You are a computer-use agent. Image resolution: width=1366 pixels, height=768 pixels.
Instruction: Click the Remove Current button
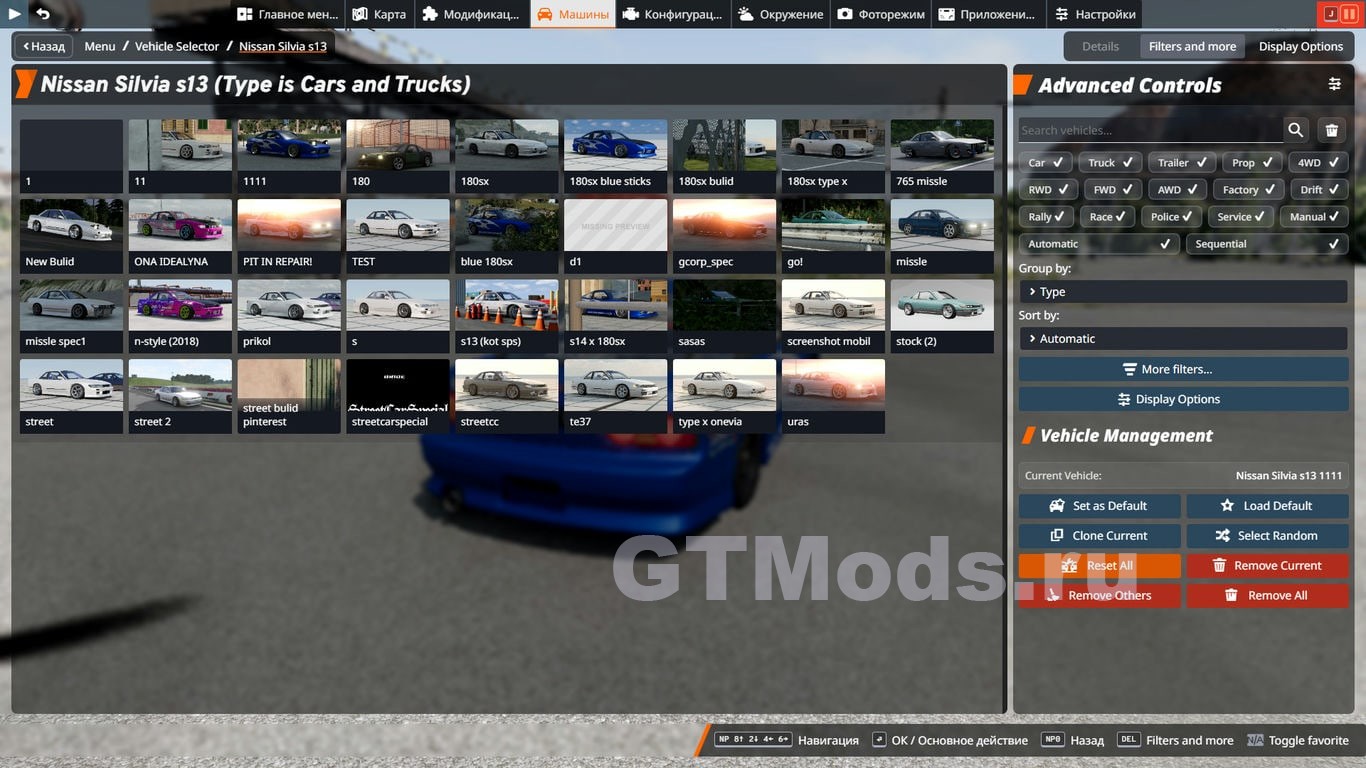coord(1268,566)
